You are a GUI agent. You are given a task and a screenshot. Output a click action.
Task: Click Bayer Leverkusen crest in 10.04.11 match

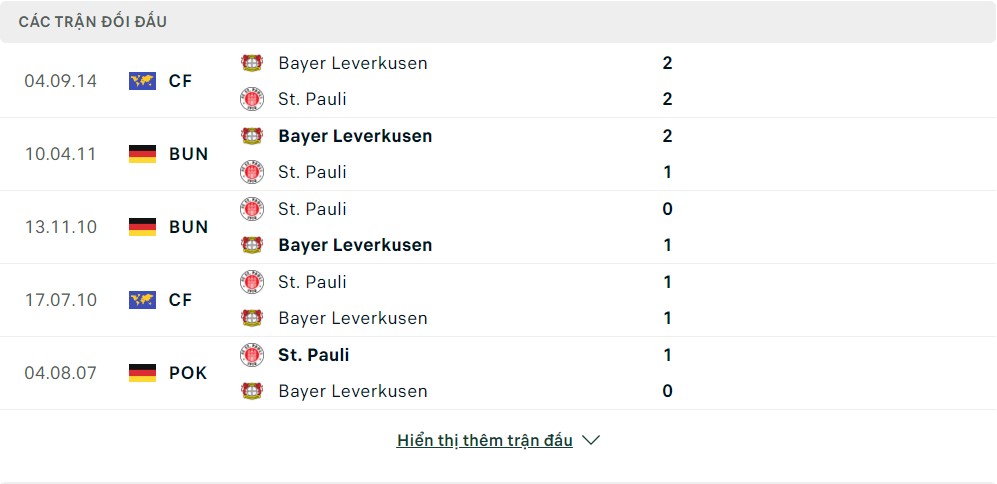pyautogui.click(x=252, y=136)
